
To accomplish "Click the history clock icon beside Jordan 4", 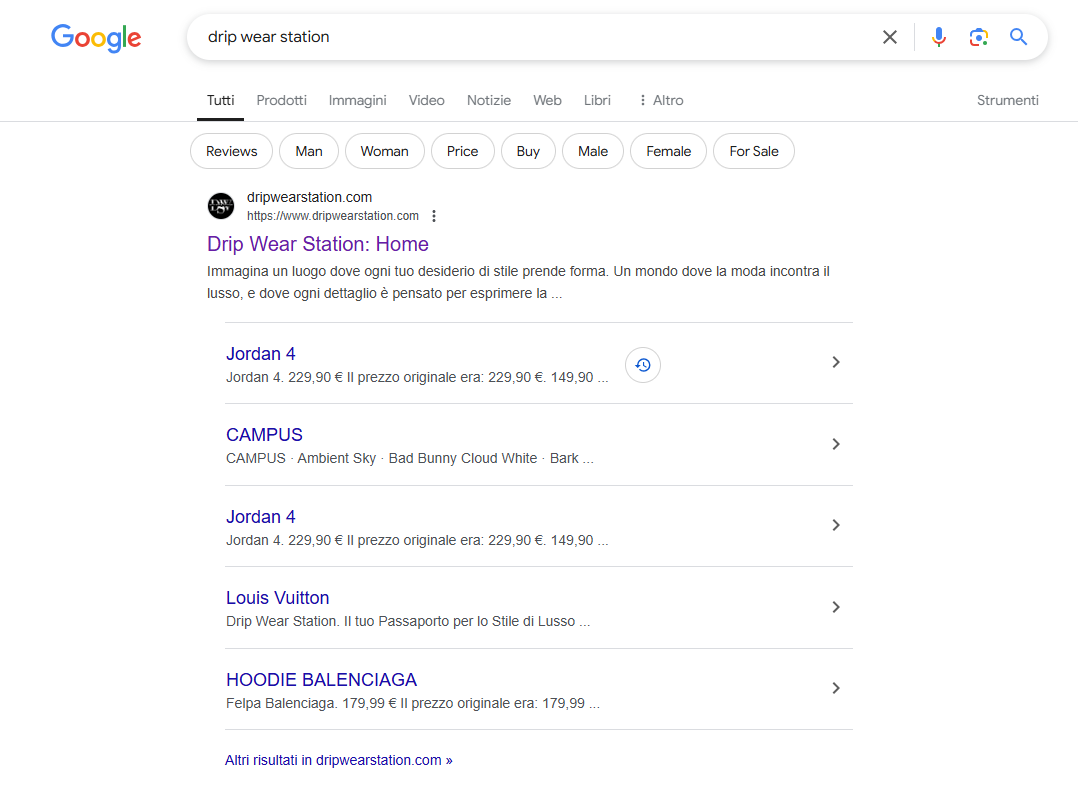I will click(643, 365).
